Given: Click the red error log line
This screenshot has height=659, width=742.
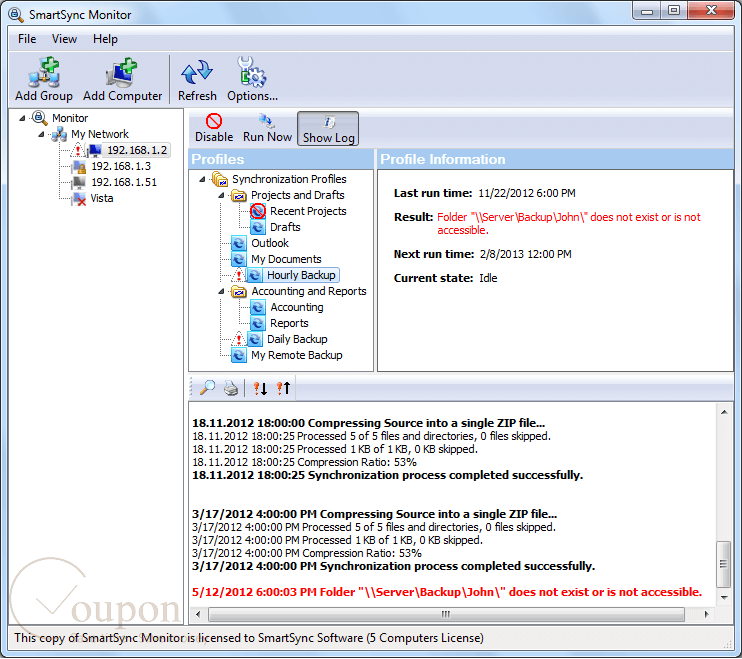Looking at the screenshot, I should click(x=447, y=592).
